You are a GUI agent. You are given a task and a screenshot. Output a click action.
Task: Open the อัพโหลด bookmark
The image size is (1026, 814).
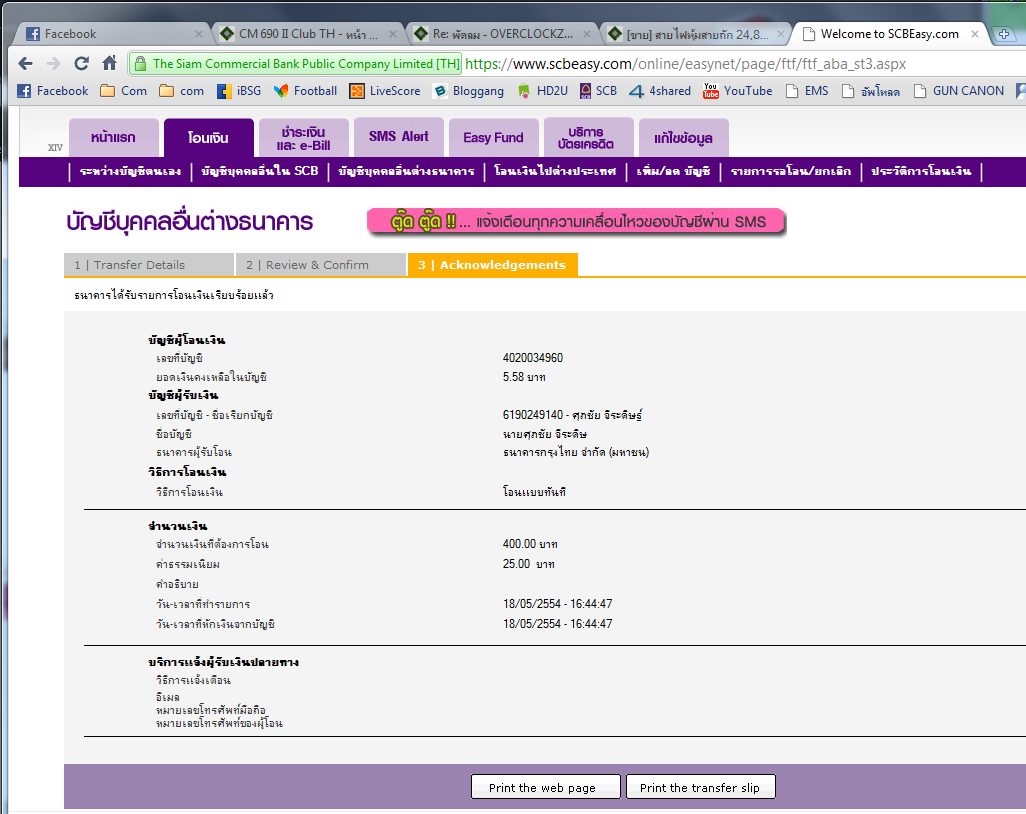tap(871, 91)
